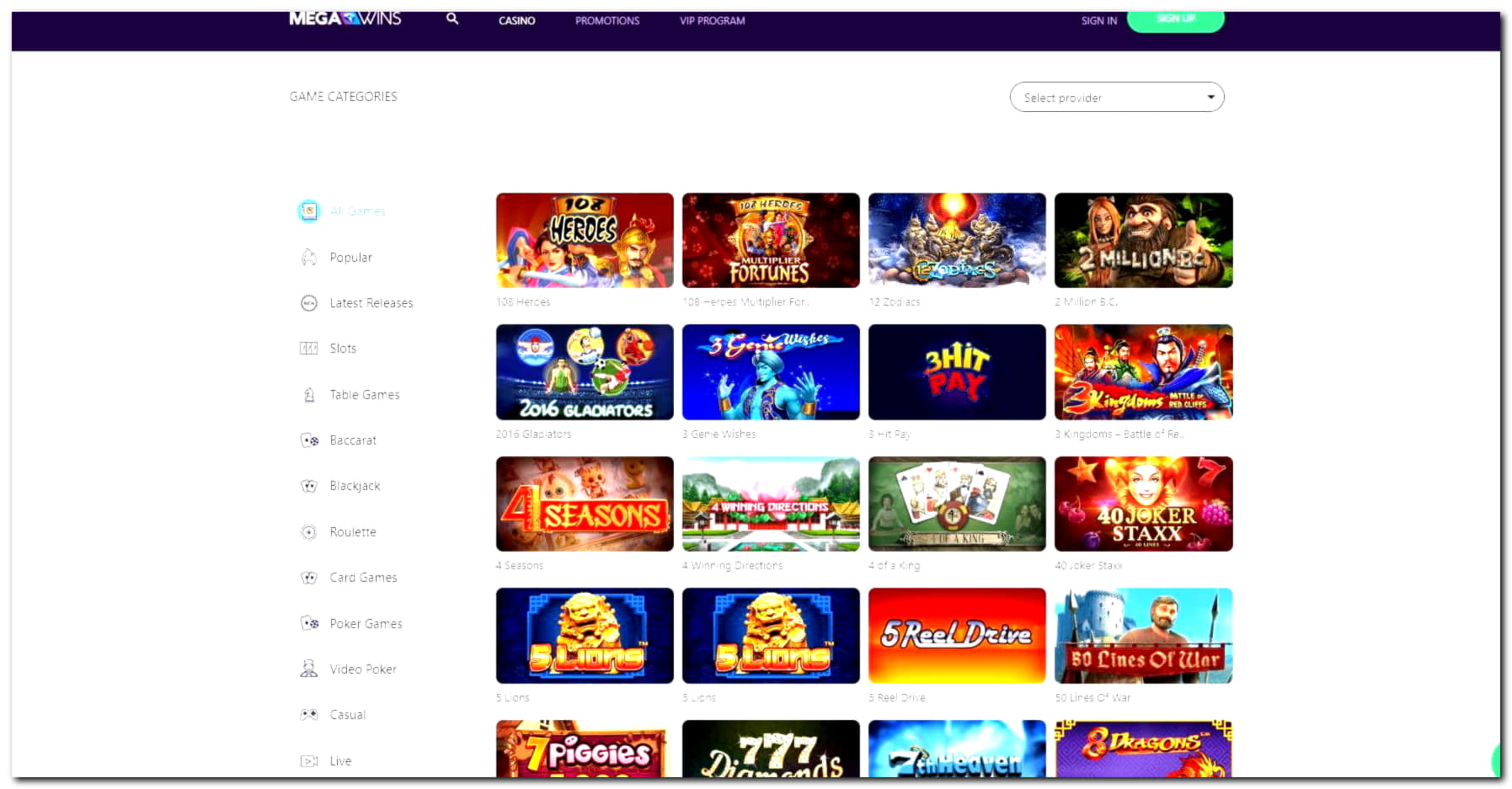The width and height of the screenshot is (1512, 789).
Task: Launch 3 Genie Wishes thumbnail
Action: tap(771, 372)
